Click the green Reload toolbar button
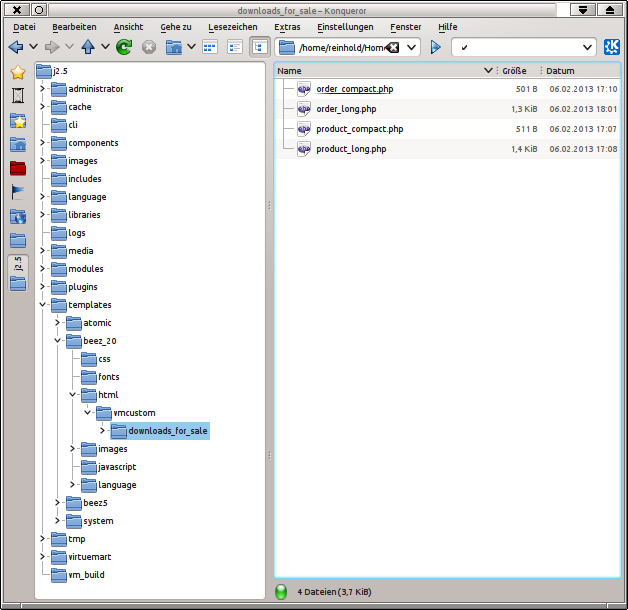 124,47
